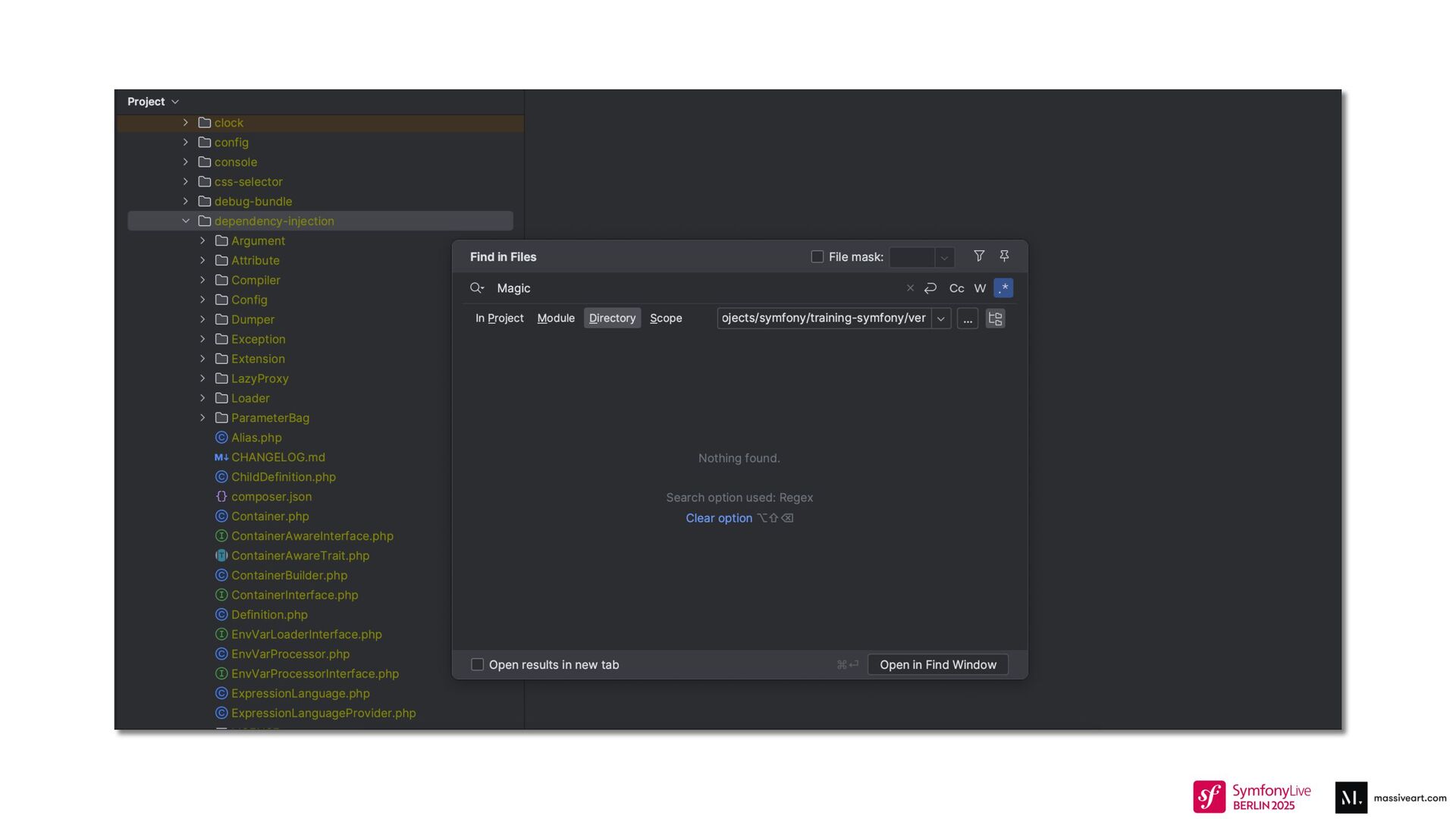Click the Container.php class icon
Image resolution: width=1456 pixels, height=819 pixels.
click(x=221, y=516)
